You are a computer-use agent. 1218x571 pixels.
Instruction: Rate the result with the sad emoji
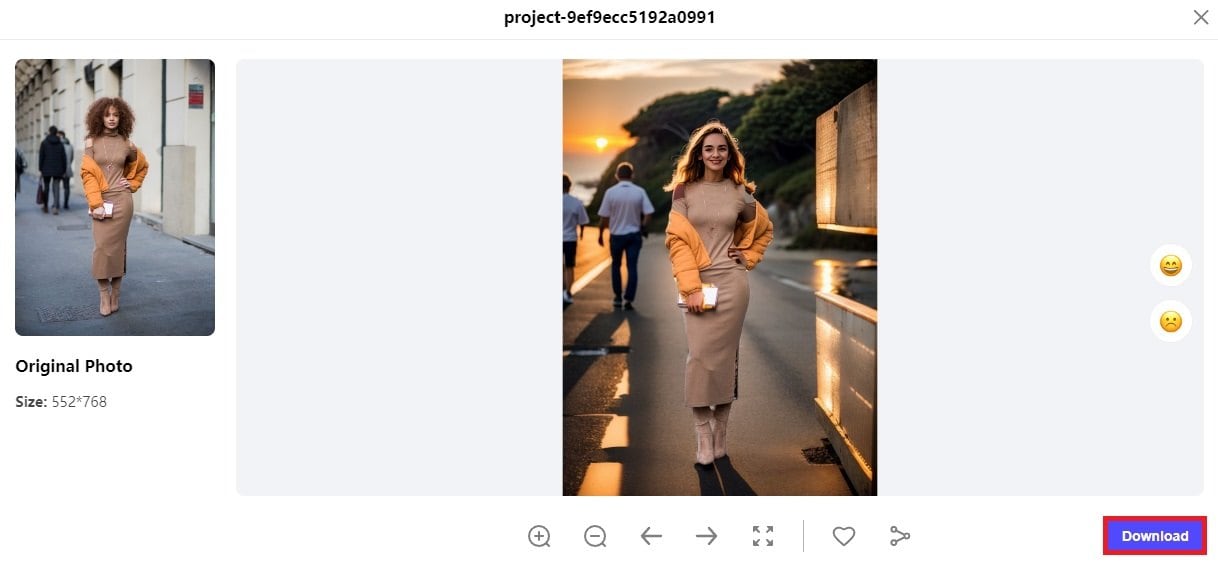tap(1170, 322)
